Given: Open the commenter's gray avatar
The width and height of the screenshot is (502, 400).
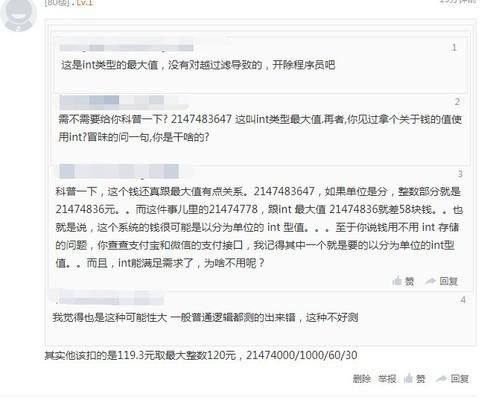Looking at the screenshot, I should pos(19,15).
